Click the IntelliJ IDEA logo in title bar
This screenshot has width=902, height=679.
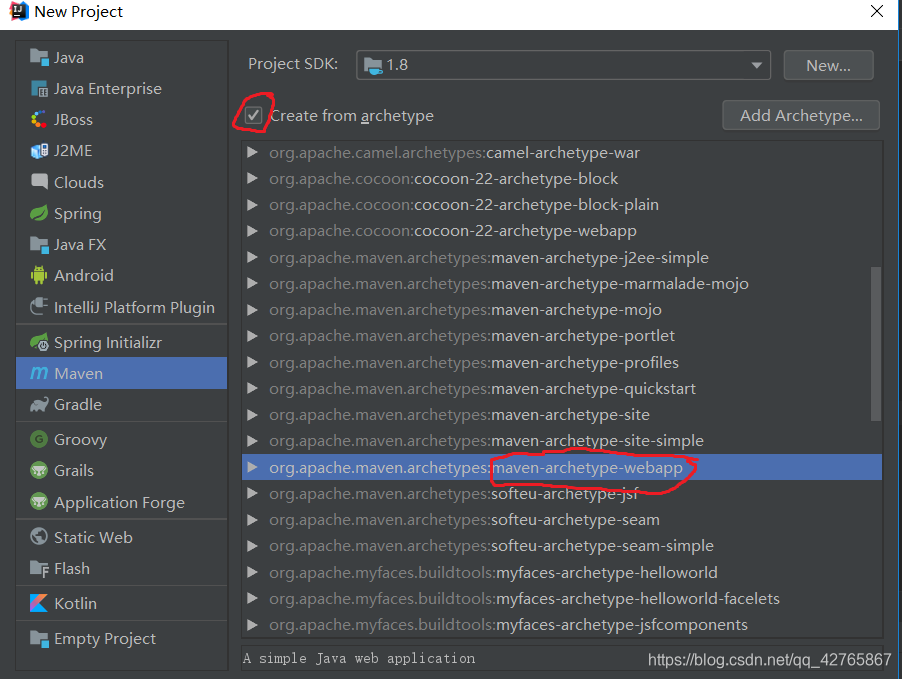pos(18,11)
